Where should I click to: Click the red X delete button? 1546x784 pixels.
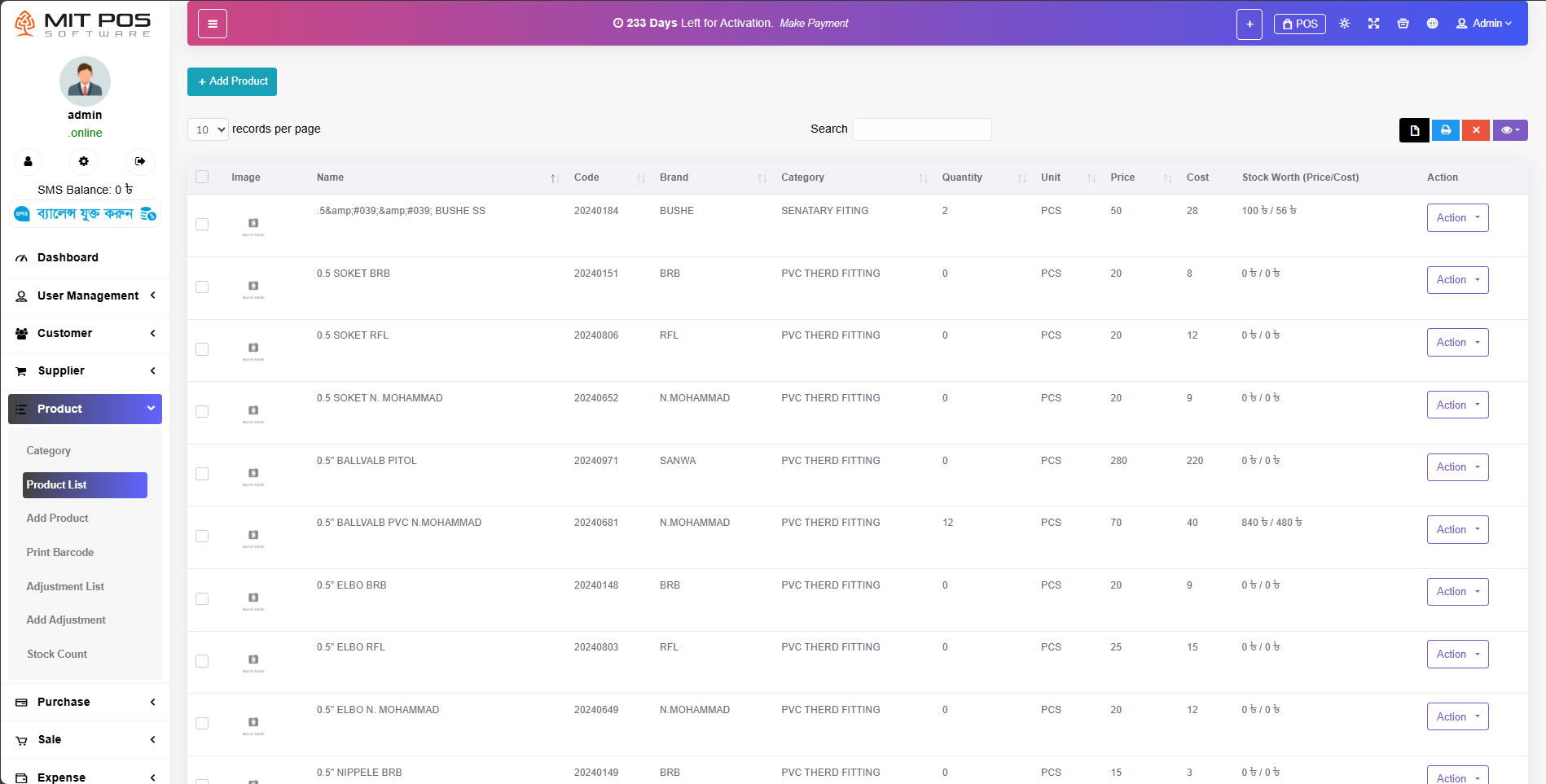[1475, 130]
